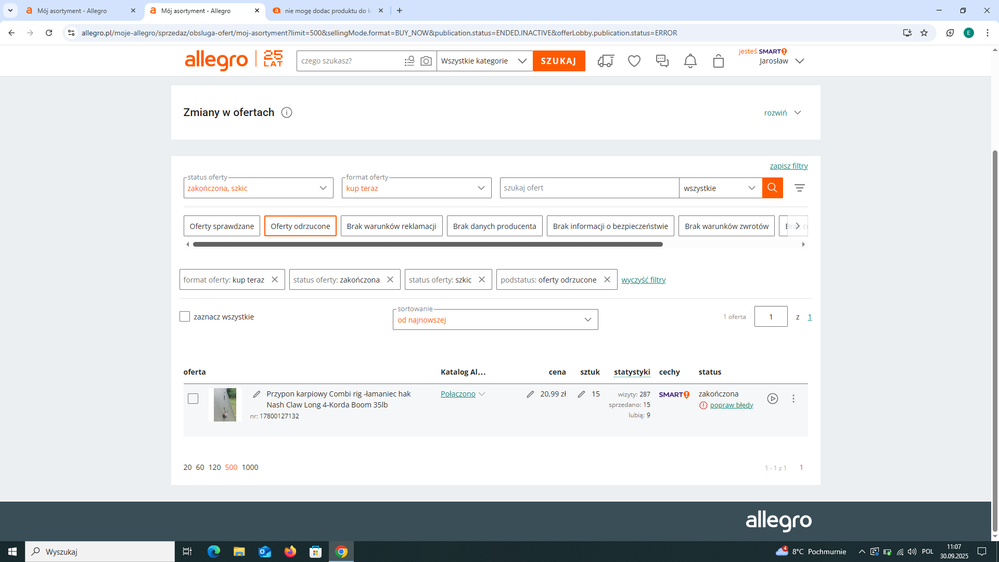Viewport: 999px width, 562px height.
Task: Select the 'Oferty sprawdzane' tab
Action: 222,226
